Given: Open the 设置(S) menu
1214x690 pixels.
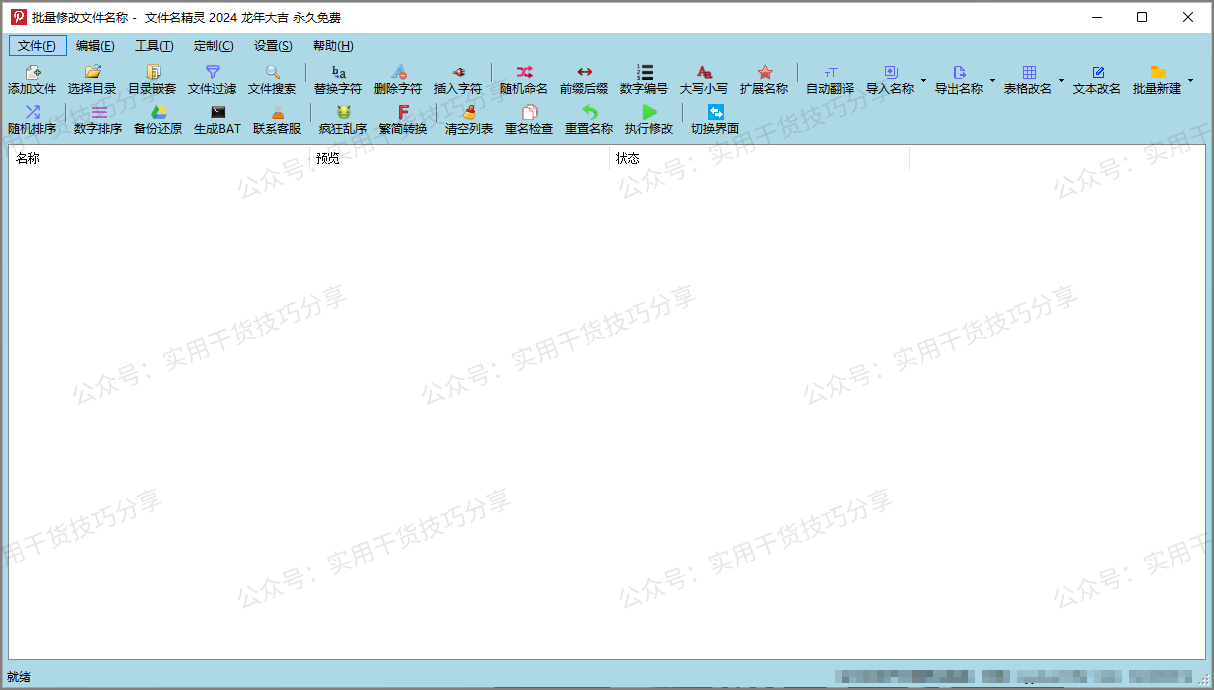Looking at the screenshot, I should 275,45.
